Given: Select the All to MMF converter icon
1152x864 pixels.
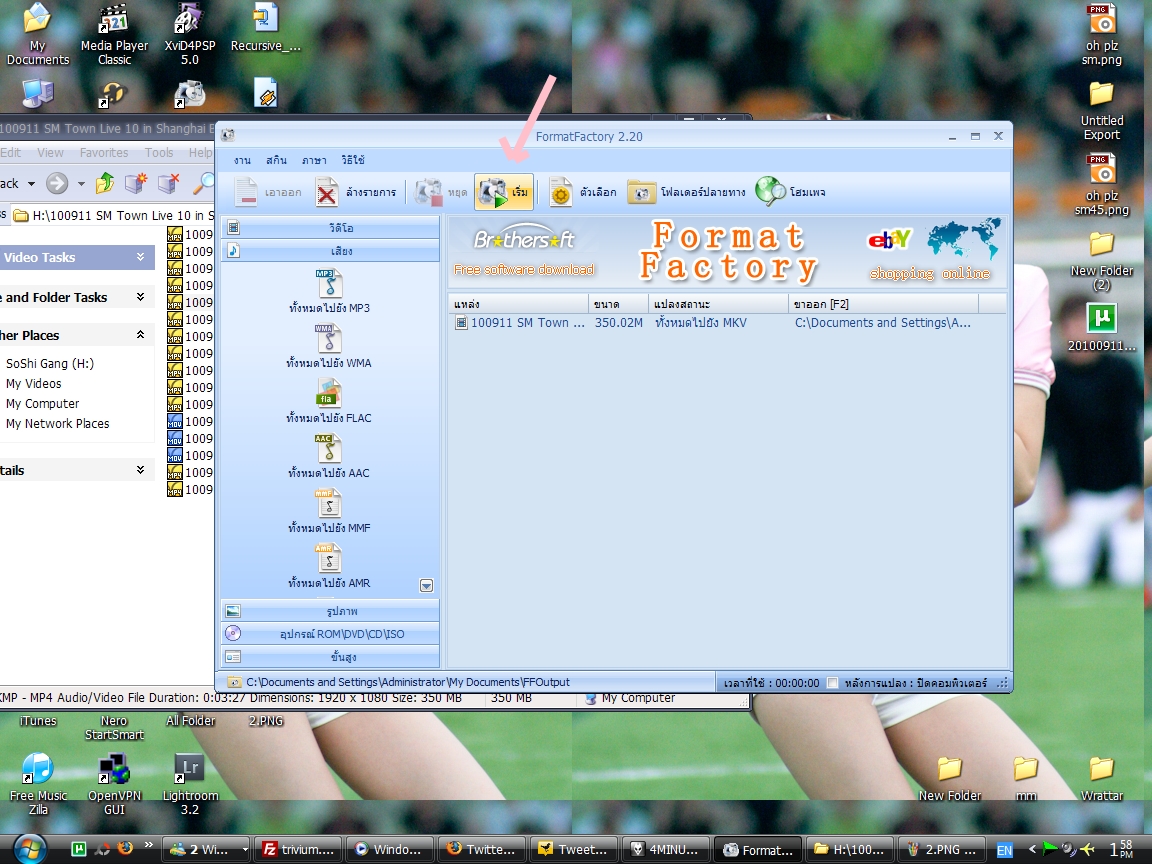Looking at the screenshot, I should click(329, 503).
